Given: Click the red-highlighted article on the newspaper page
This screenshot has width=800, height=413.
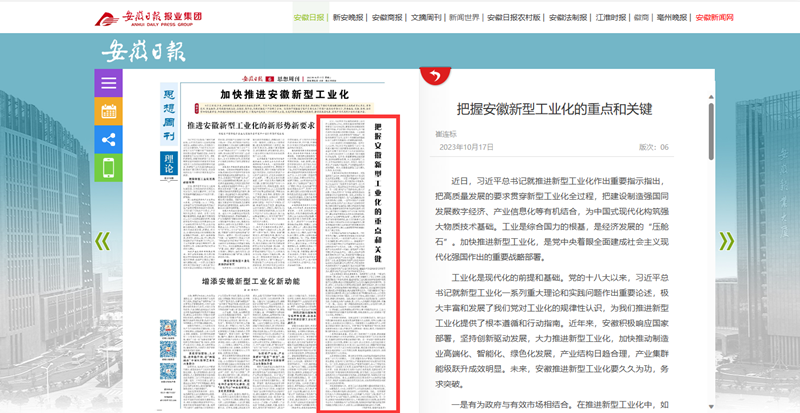Looking at the screenshot, I should [358, 264].
